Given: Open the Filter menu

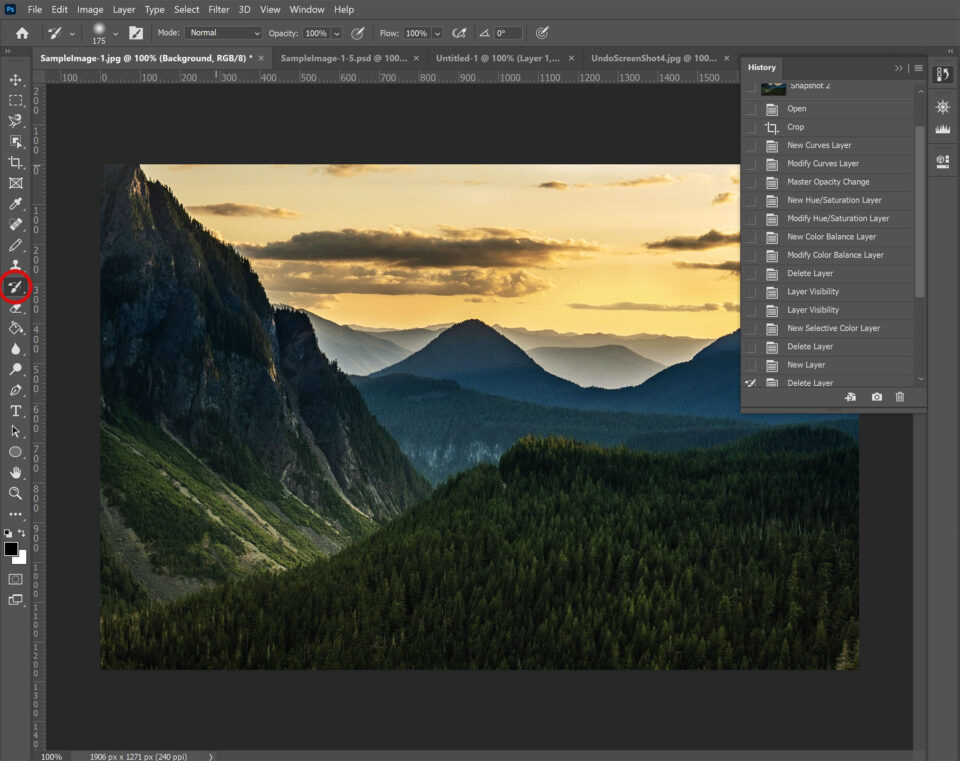Looking at the screenshot, I should click(x=218, y=9).
